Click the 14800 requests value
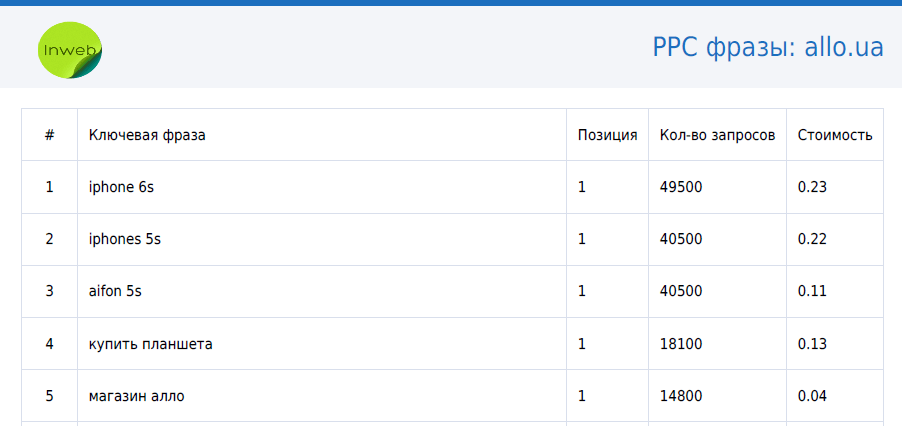The height and width of the screenshot is (426, 902). coord(681,396)
